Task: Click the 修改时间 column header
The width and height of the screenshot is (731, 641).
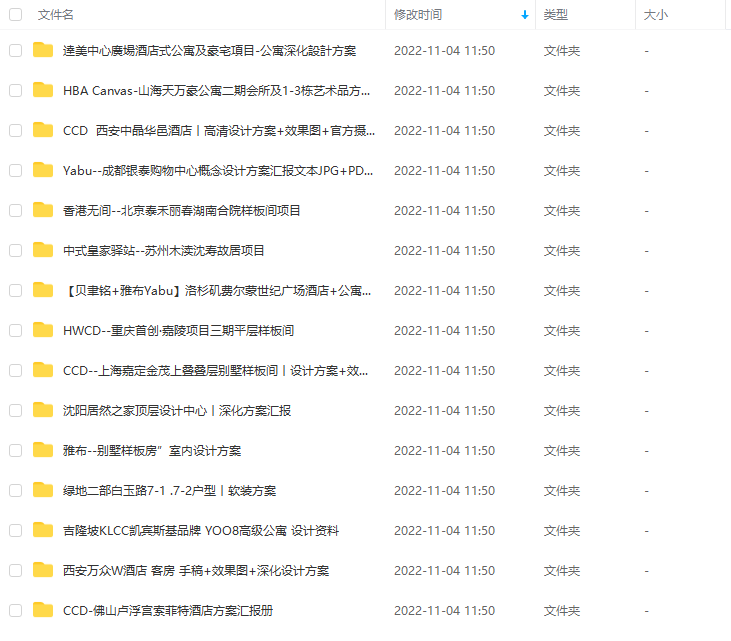Action: pyautogui.click(x=418, y=15)
